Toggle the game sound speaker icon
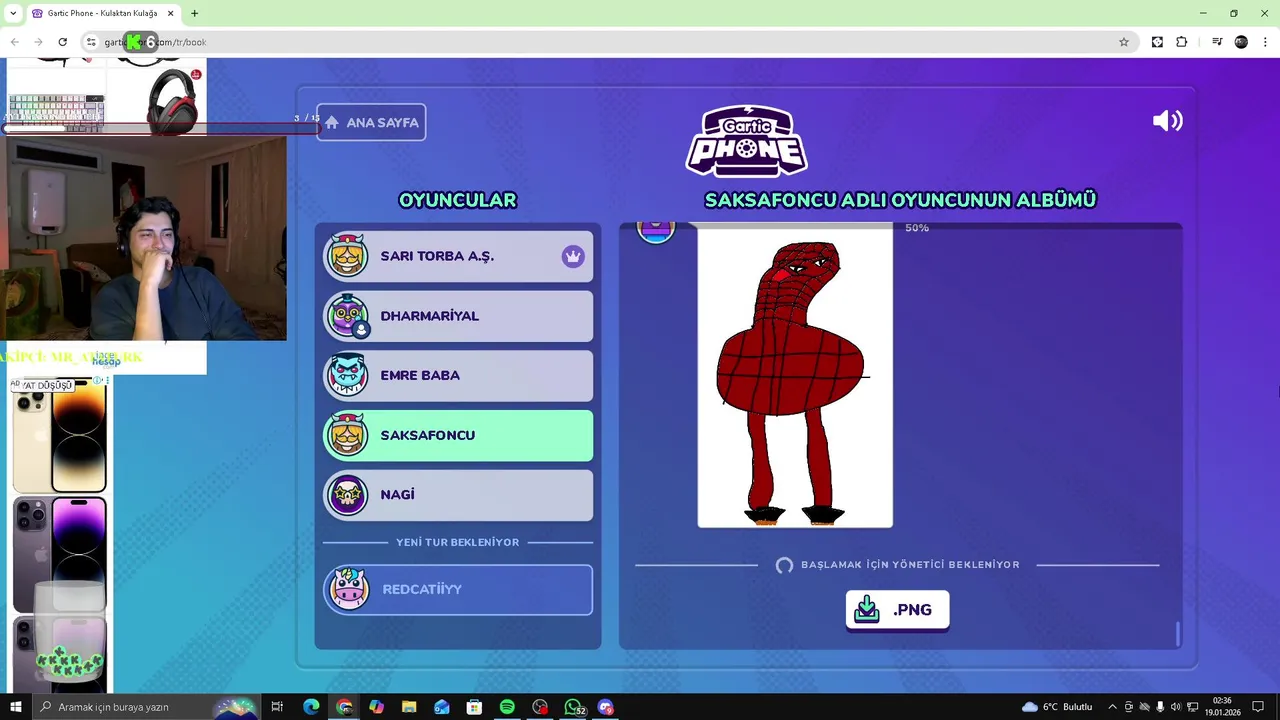The width and height of the screenshot is (1280, 720). (x=1167, y=121)
